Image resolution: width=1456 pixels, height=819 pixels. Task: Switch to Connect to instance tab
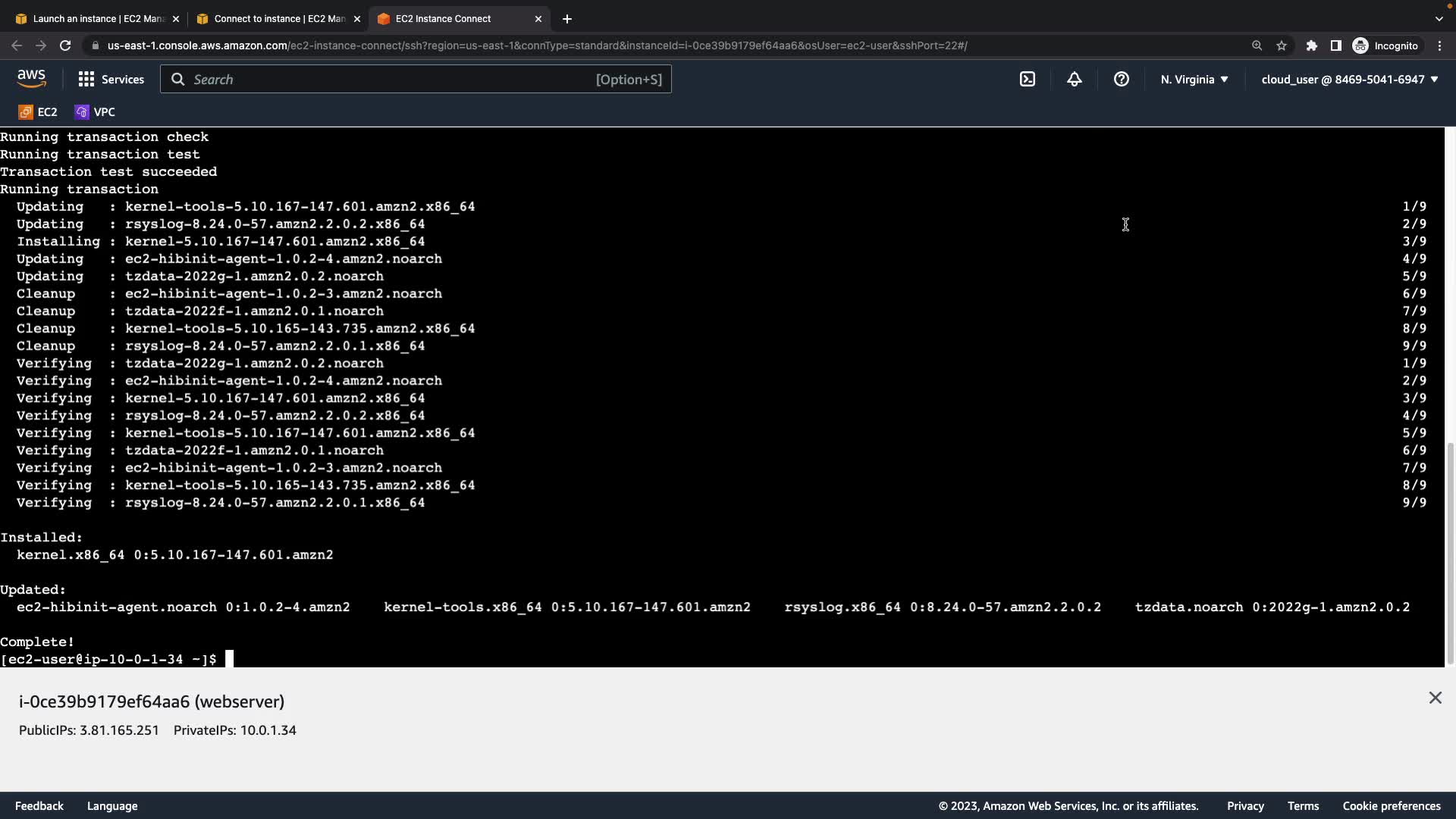point(278,18)
